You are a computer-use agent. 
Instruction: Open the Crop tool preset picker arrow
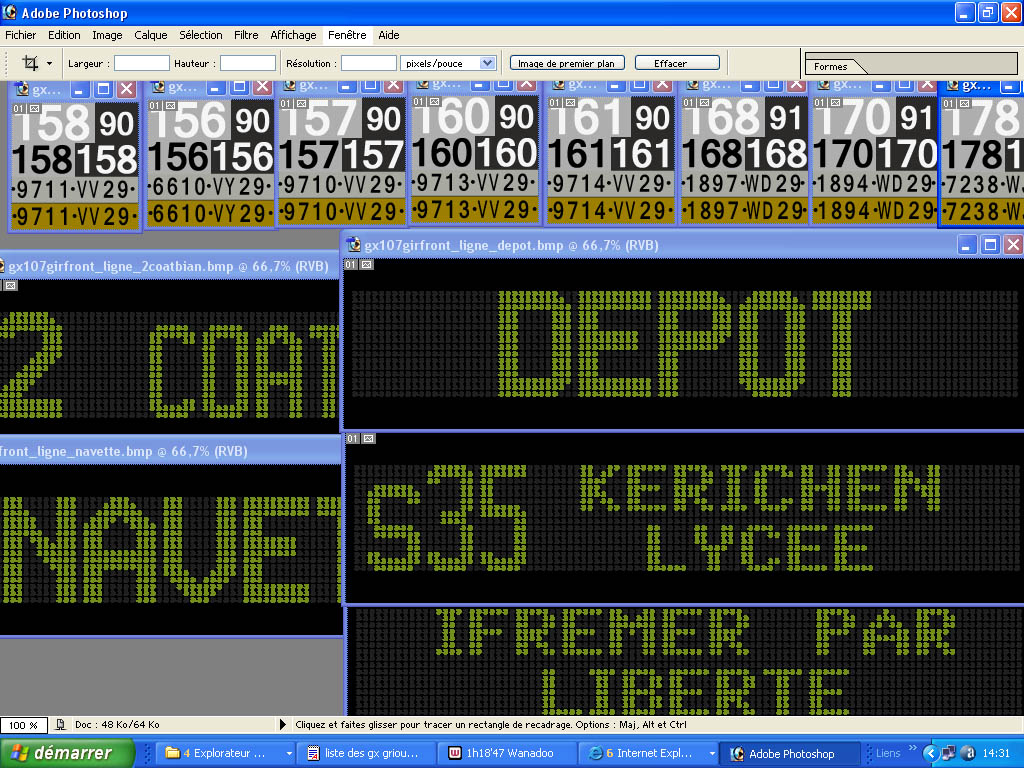(48, 63)
